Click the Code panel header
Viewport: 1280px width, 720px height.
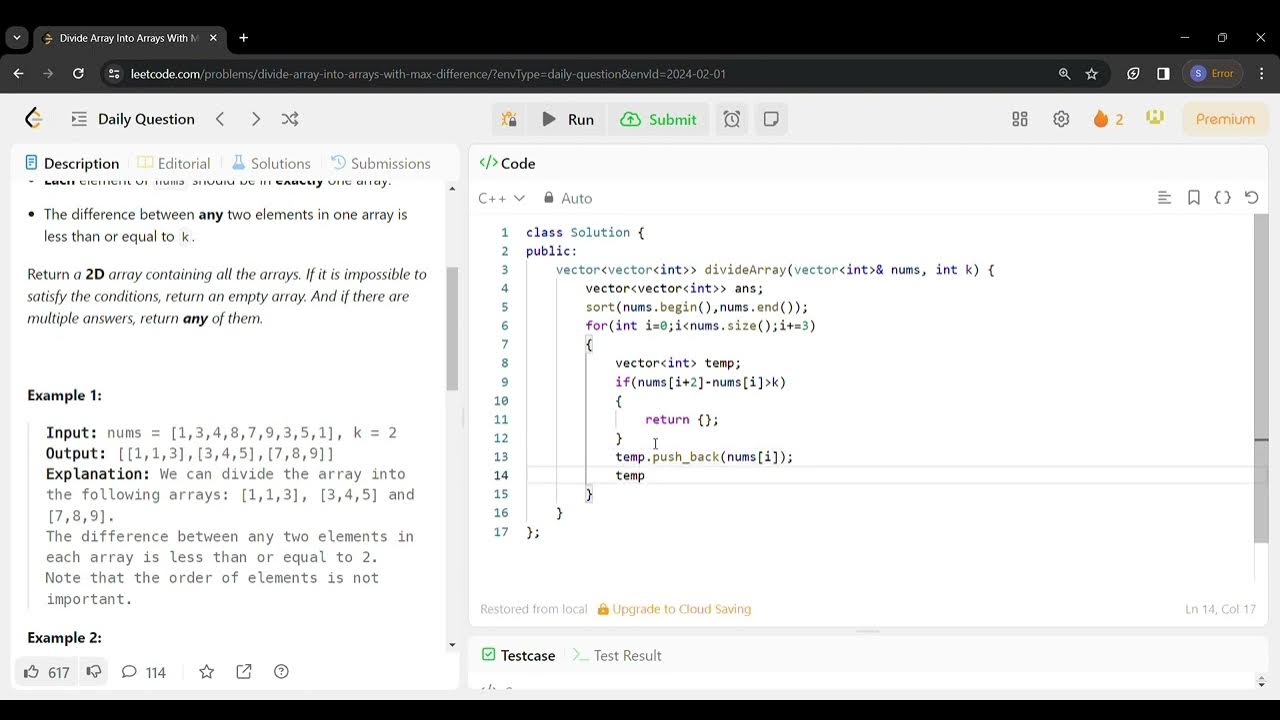(x=508, y=163)
